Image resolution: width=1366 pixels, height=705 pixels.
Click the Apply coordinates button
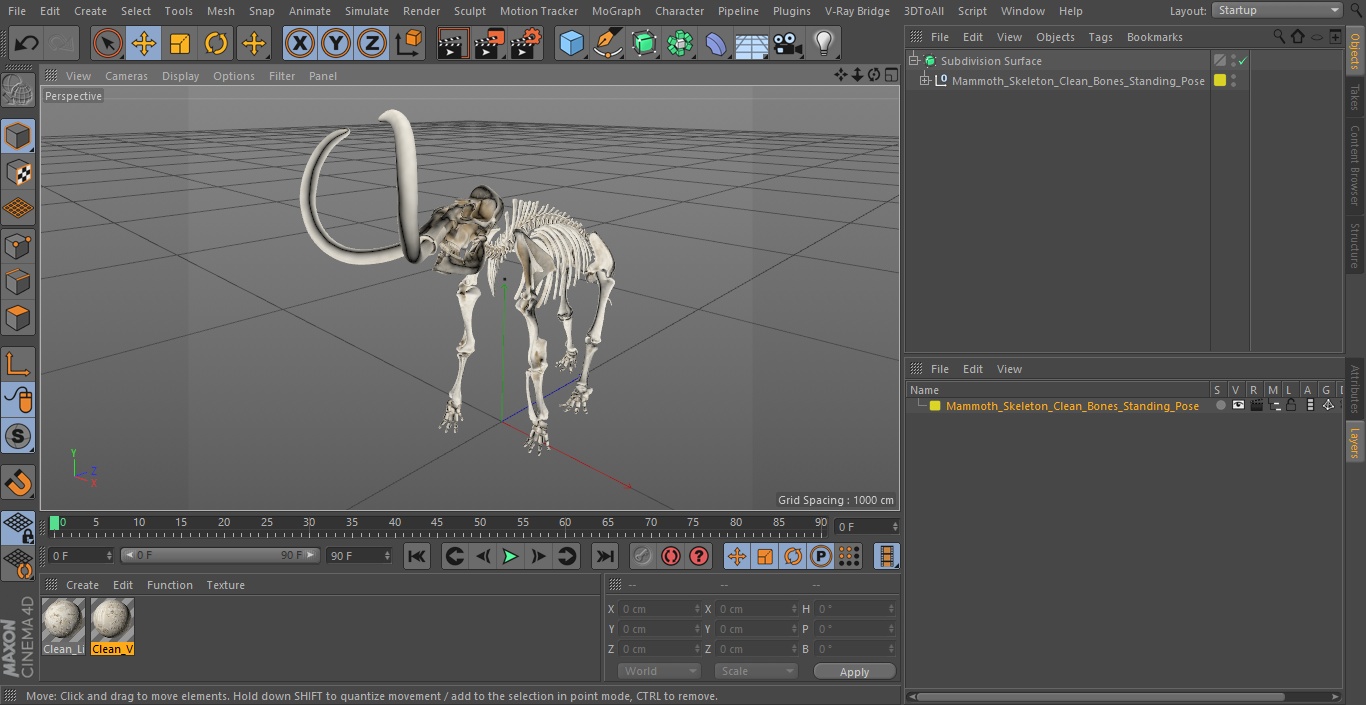click(854, 671)
